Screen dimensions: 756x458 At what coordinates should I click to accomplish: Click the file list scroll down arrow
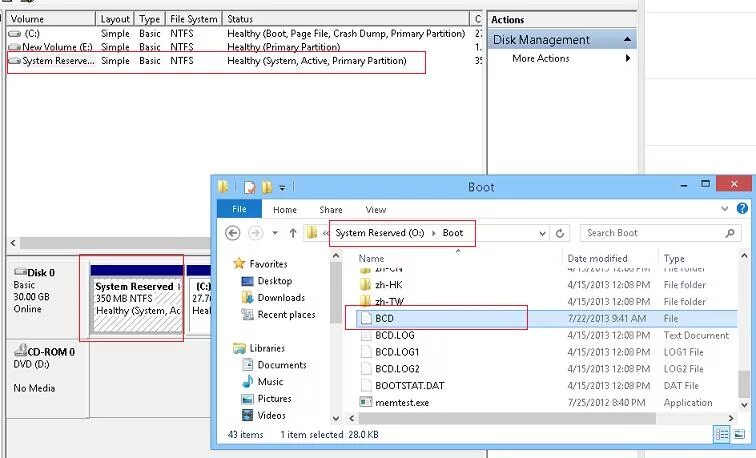pos(744,405)
